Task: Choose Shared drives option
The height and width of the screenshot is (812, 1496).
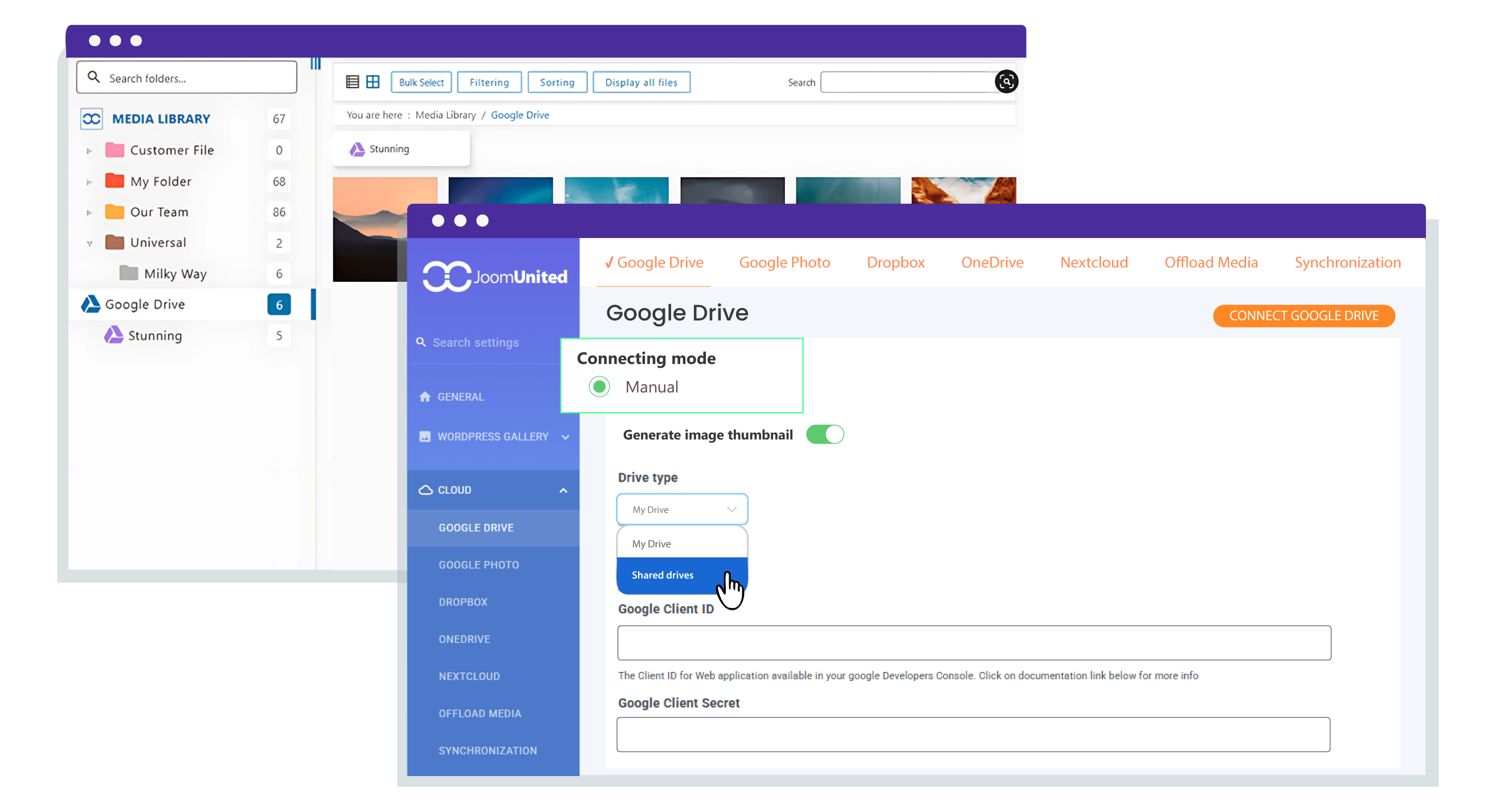Action: (663, 575)
